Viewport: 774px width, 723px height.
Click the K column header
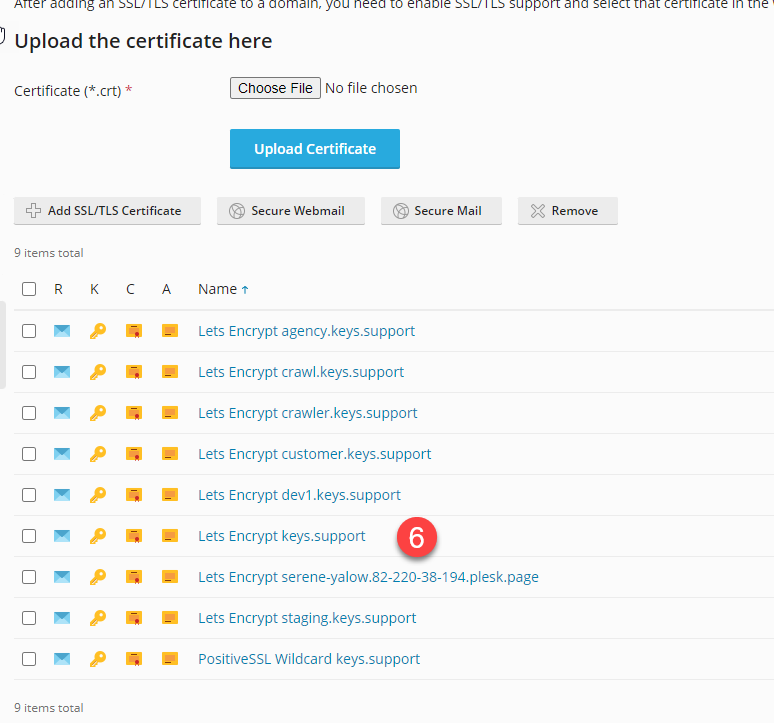click(94, 289)
